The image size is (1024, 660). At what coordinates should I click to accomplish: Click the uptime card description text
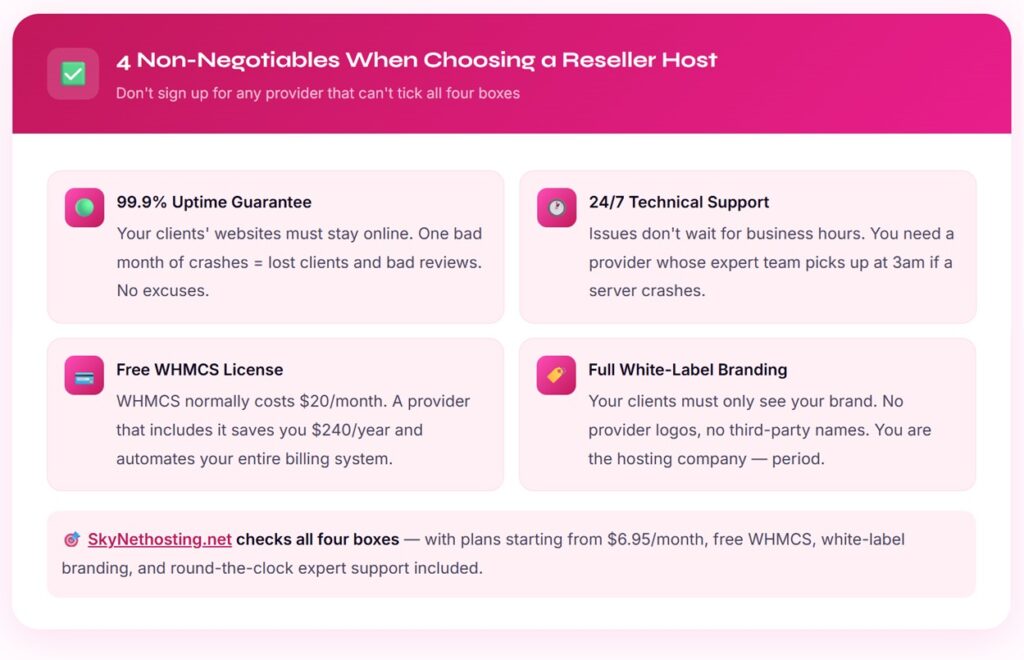[299, 262]
